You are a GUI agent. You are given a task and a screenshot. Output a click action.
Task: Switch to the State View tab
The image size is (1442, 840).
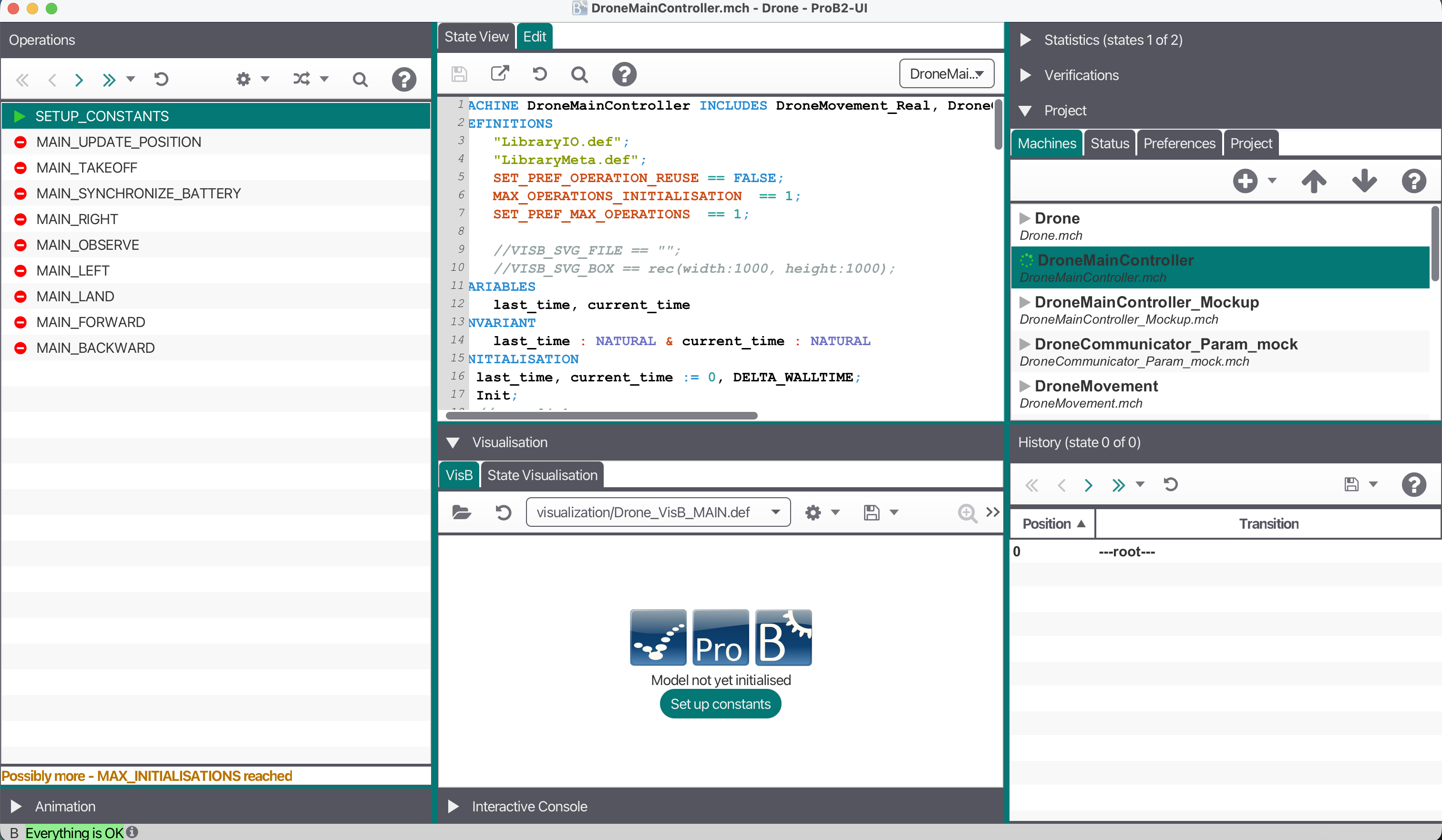coord(476,35)
